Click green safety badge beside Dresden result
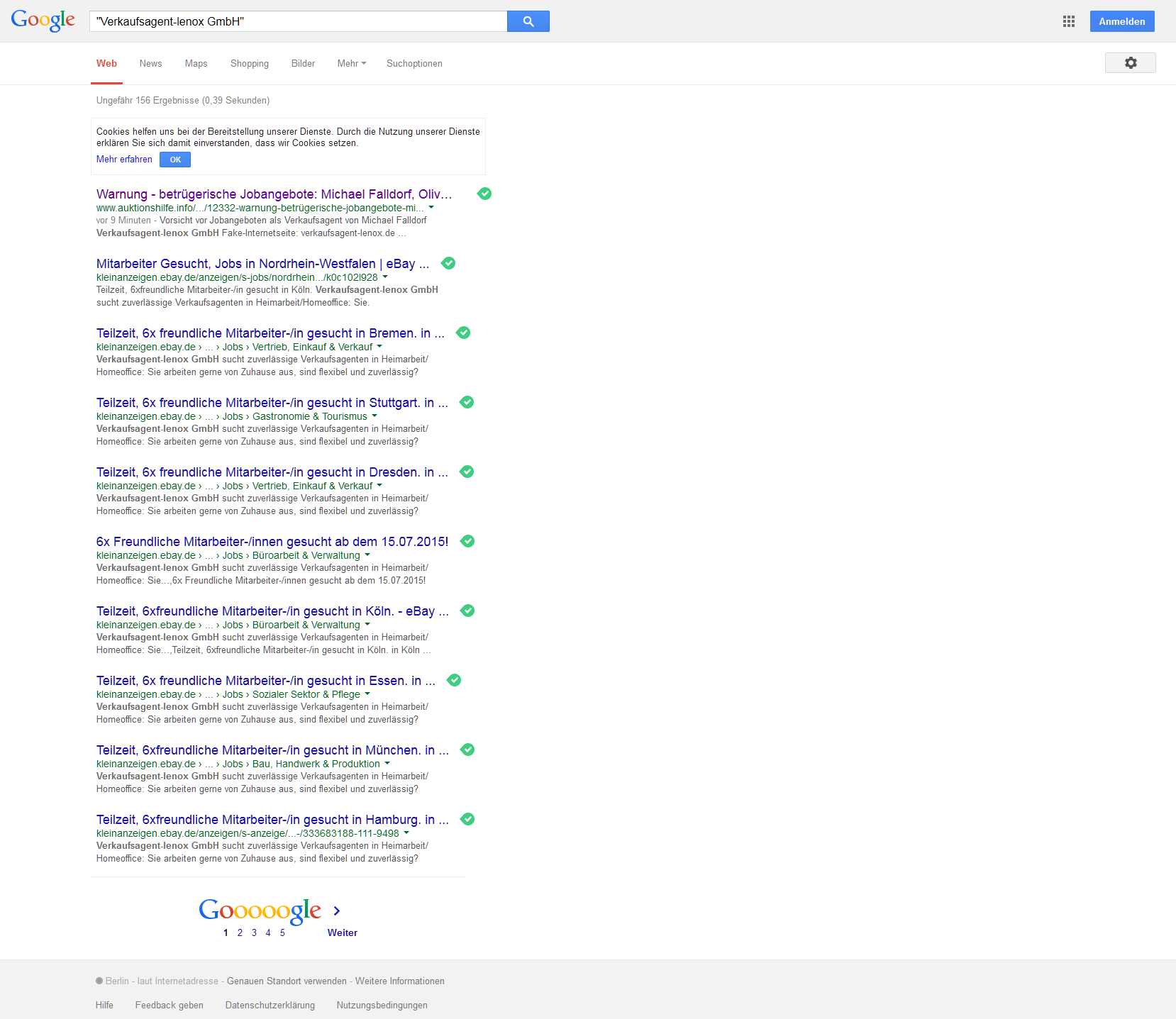1176x1019 pixels. pos(467,472)
